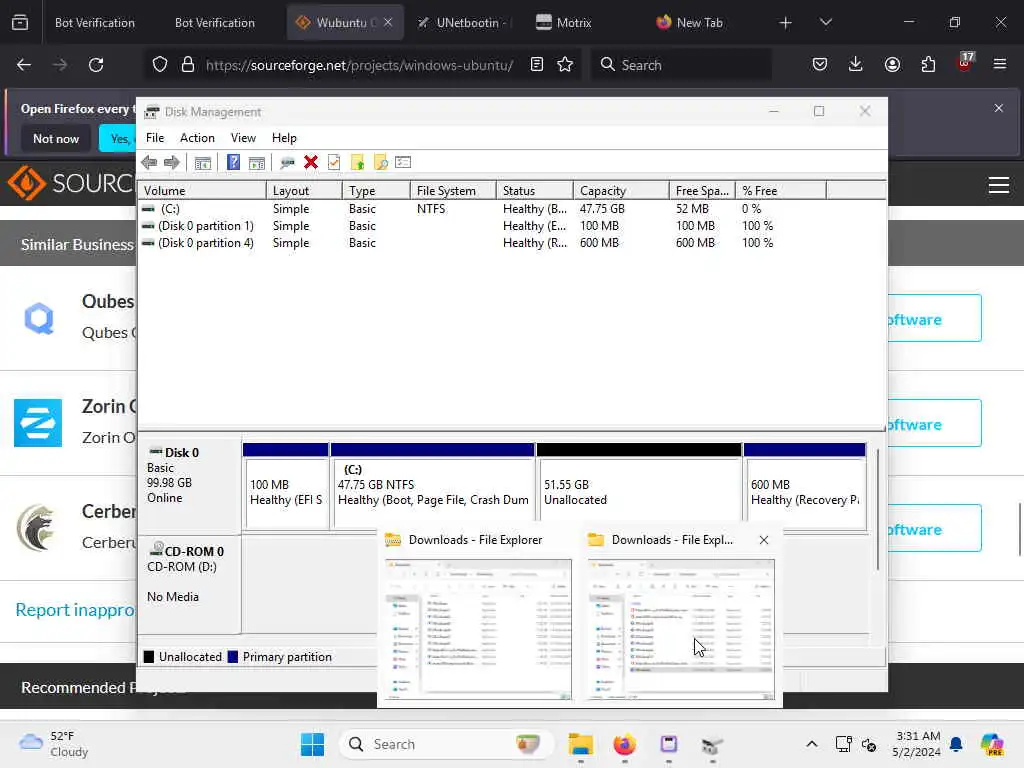Sort by the Volume column header
The image size is (1024, 768).
(202, 191)
